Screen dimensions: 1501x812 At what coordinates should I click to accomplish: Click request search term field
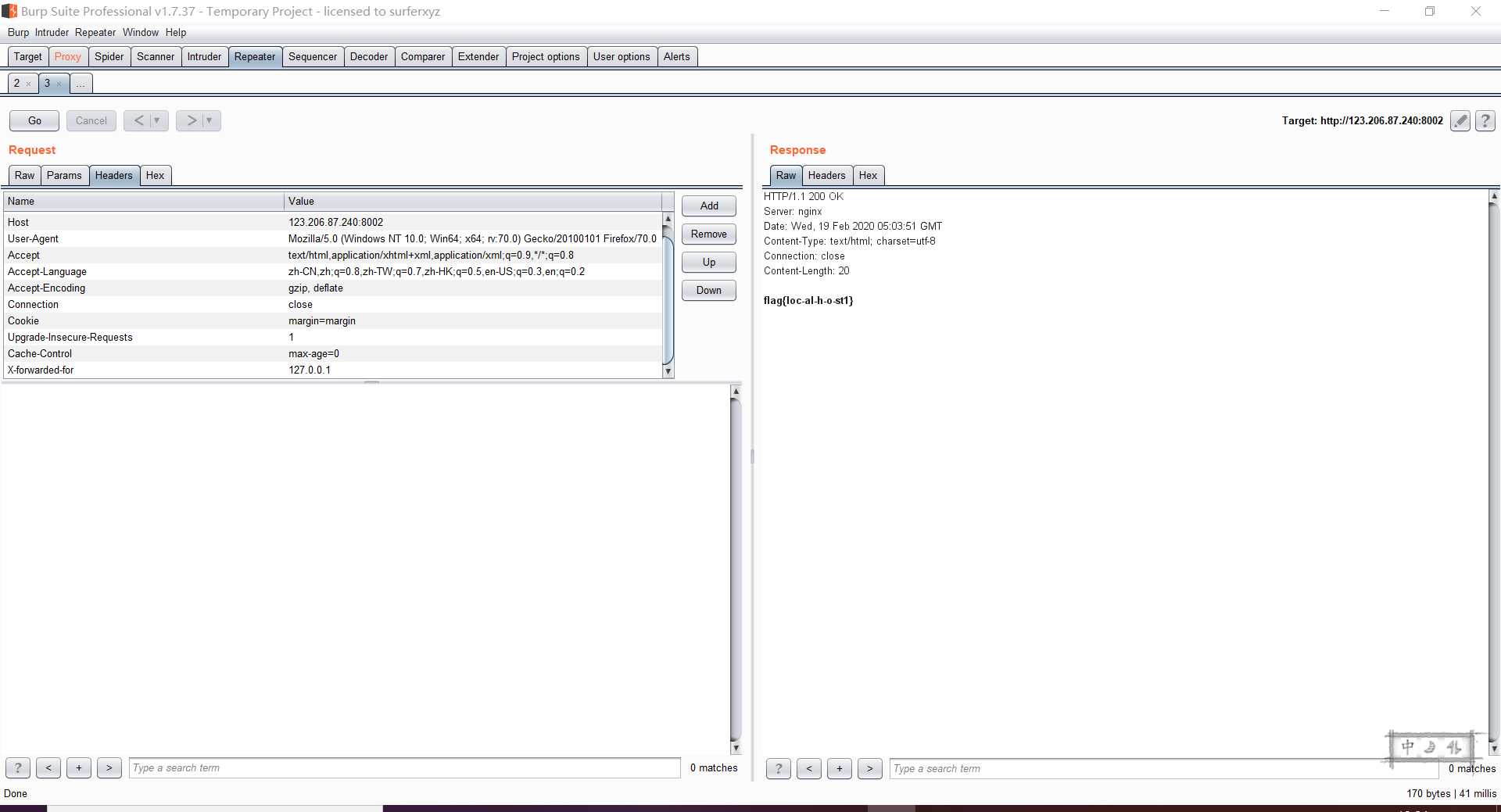point(405,767)
